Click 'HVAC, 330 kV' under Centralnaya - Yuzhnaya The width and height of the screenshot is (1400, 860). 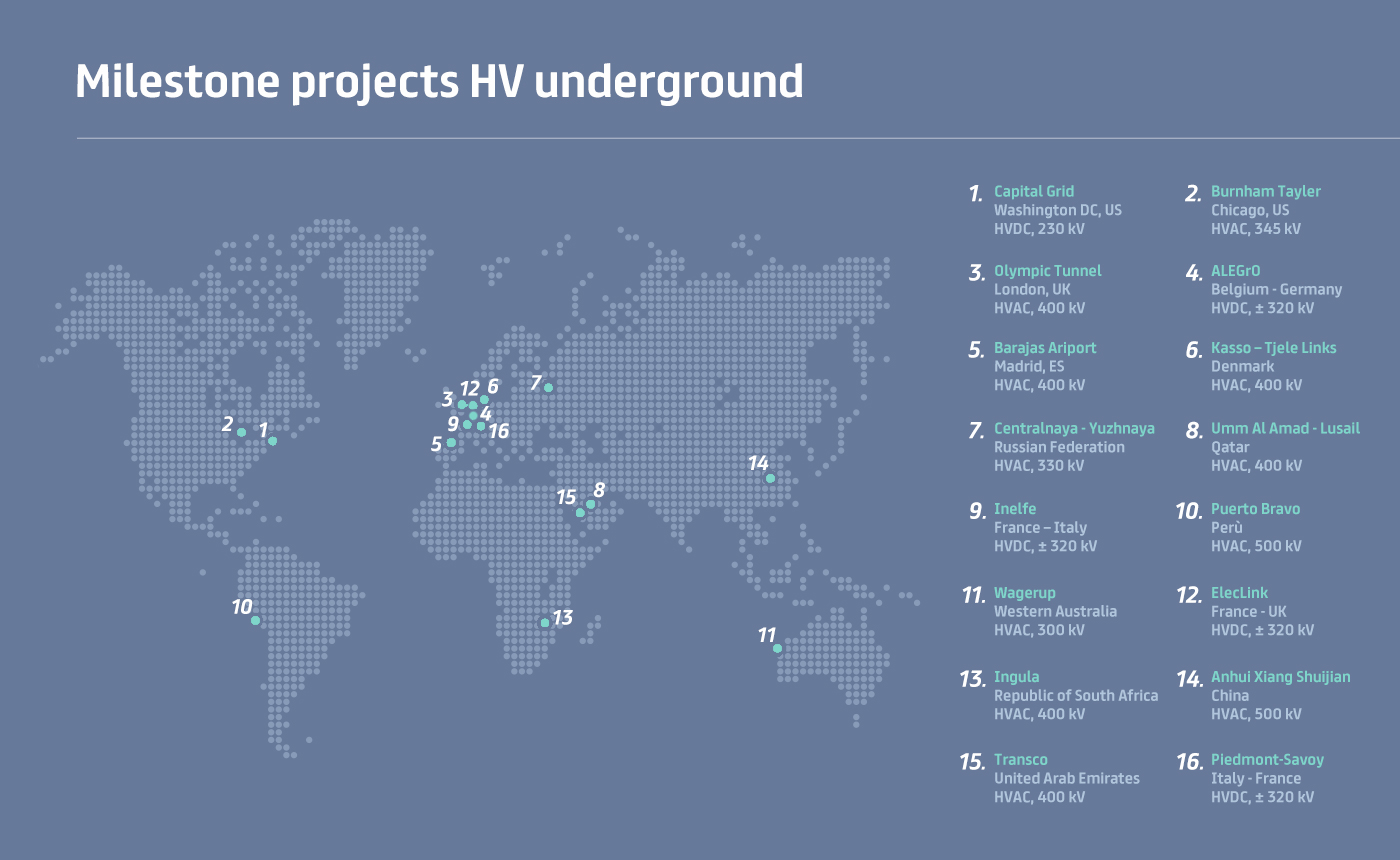(1039, 466)
